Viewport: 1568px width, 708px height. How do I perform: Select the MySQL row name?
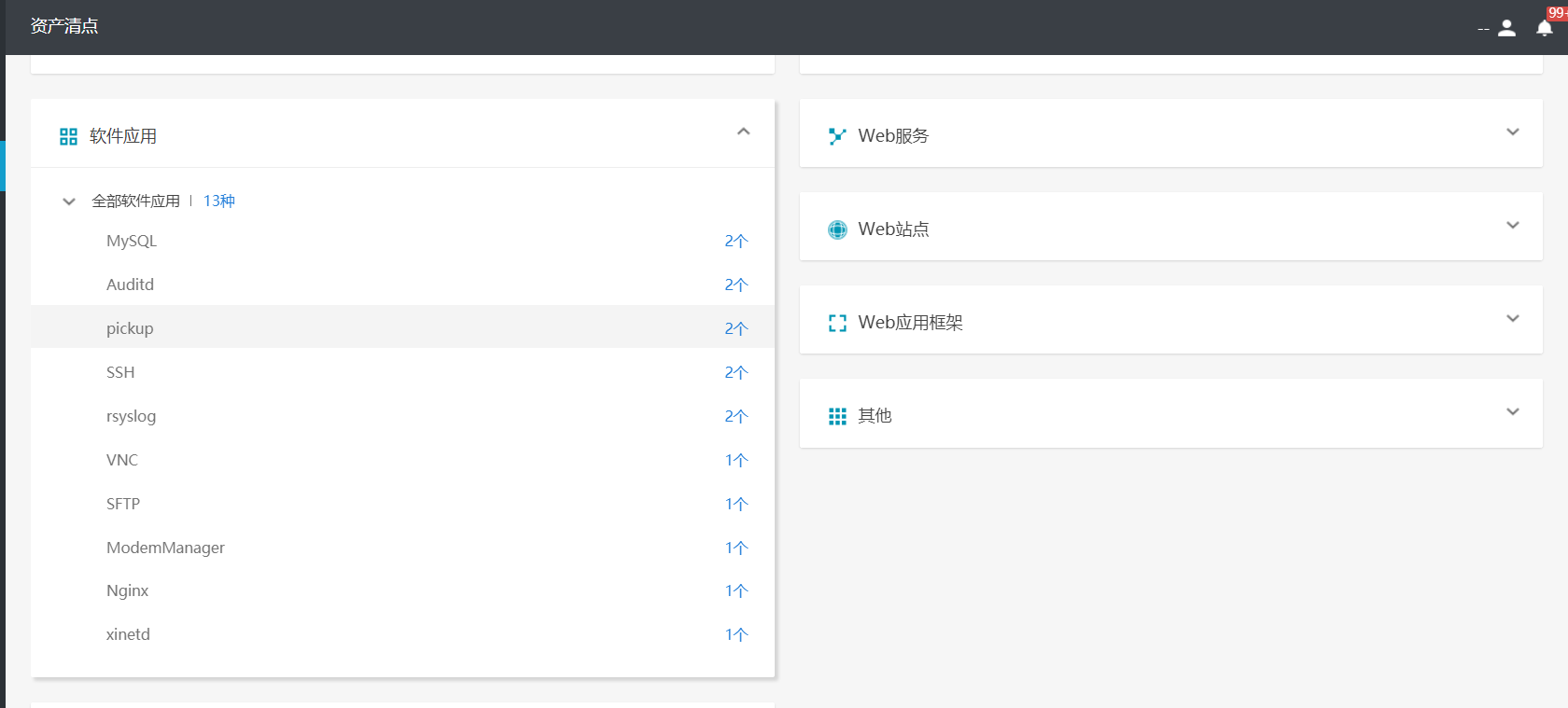[132, 241]
